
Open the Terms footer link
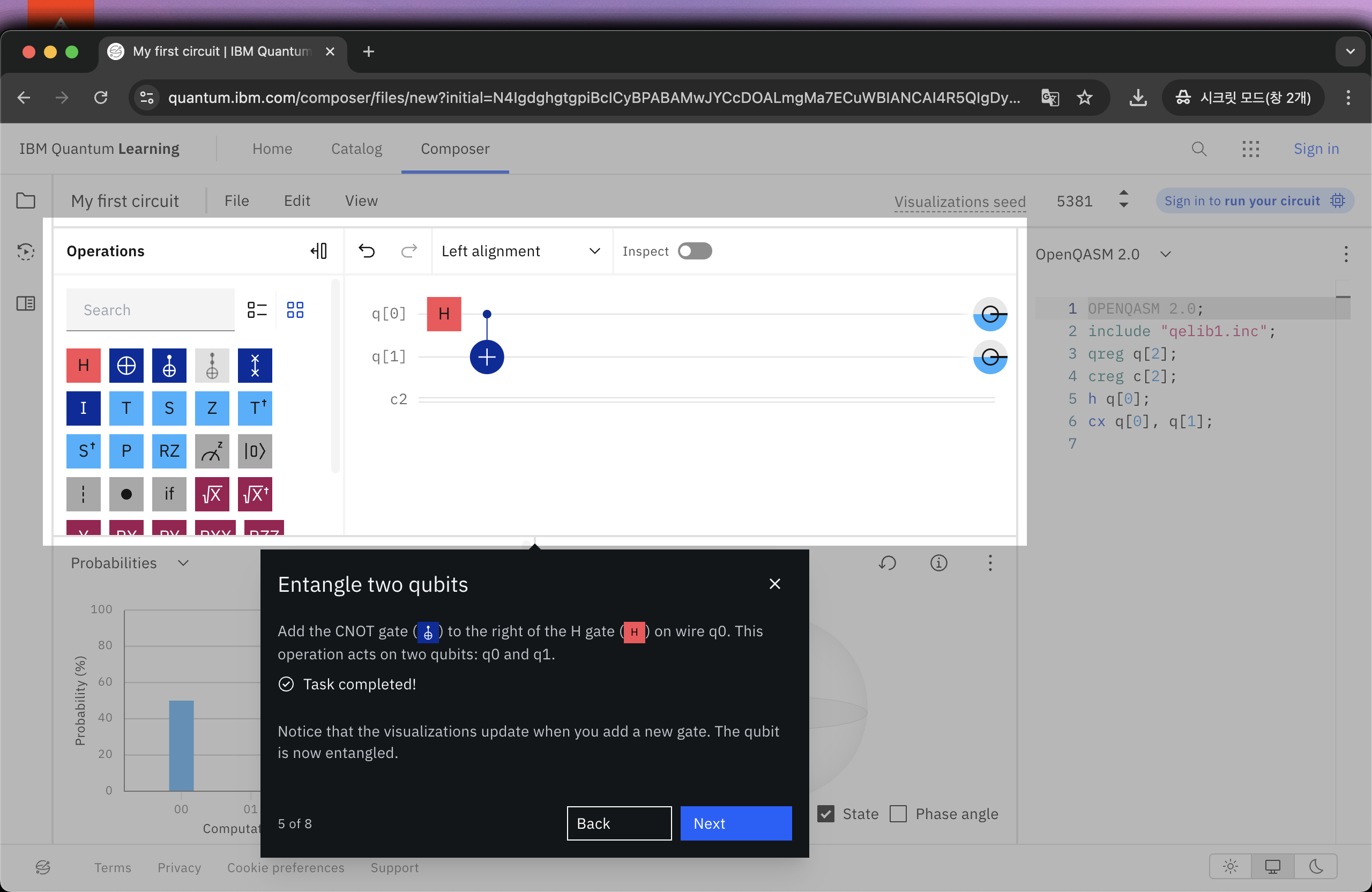click(x=113, y=867)
